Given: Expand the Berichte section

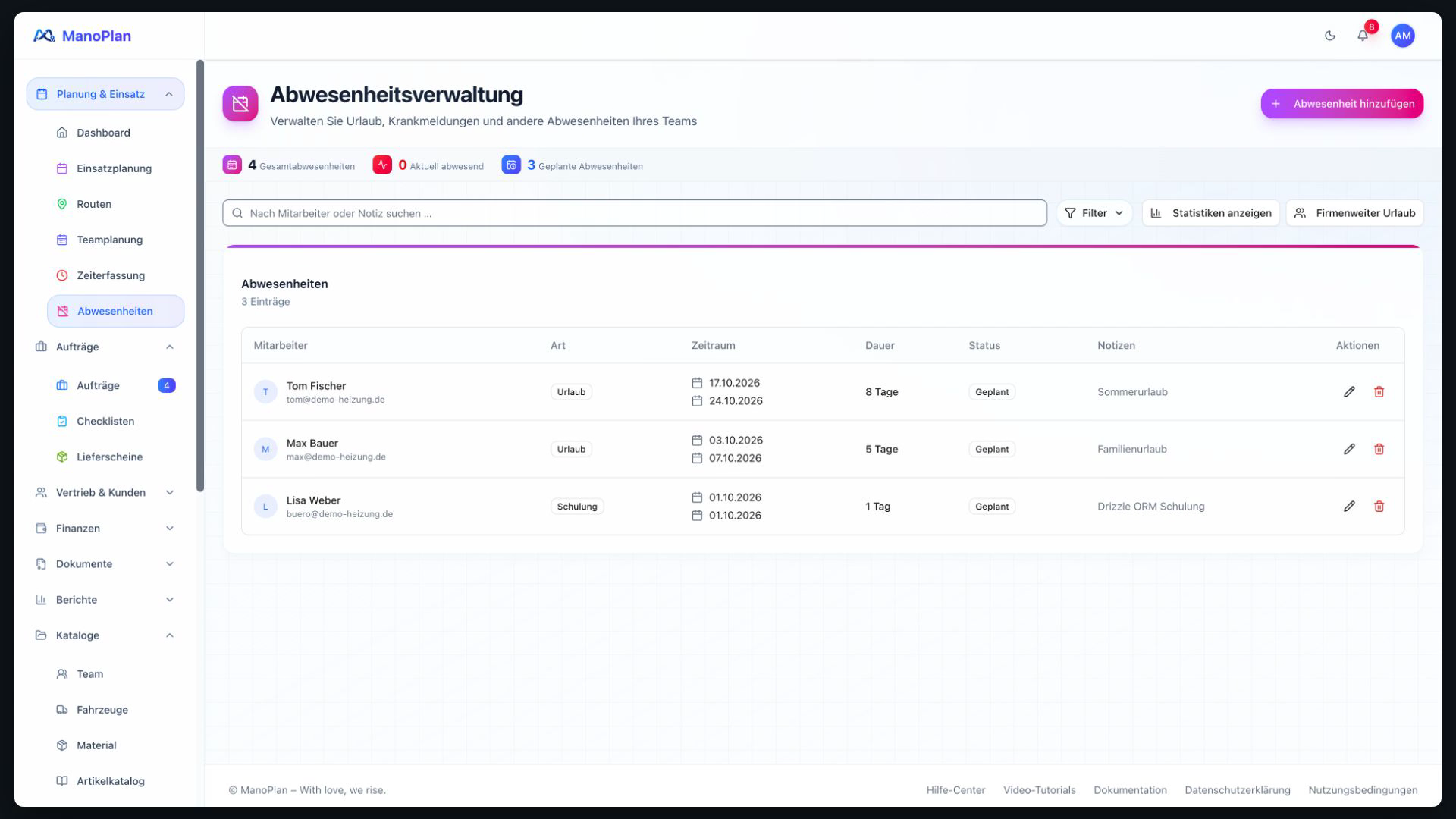Looking at the screenshot, I should pyautogui.click(x=105, y=599).
